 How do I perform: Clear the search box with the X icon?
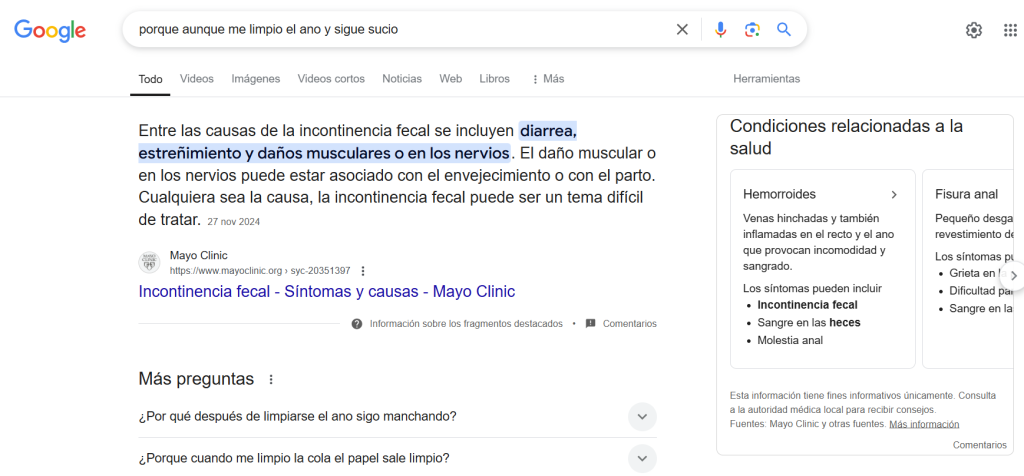coord(682,30)
